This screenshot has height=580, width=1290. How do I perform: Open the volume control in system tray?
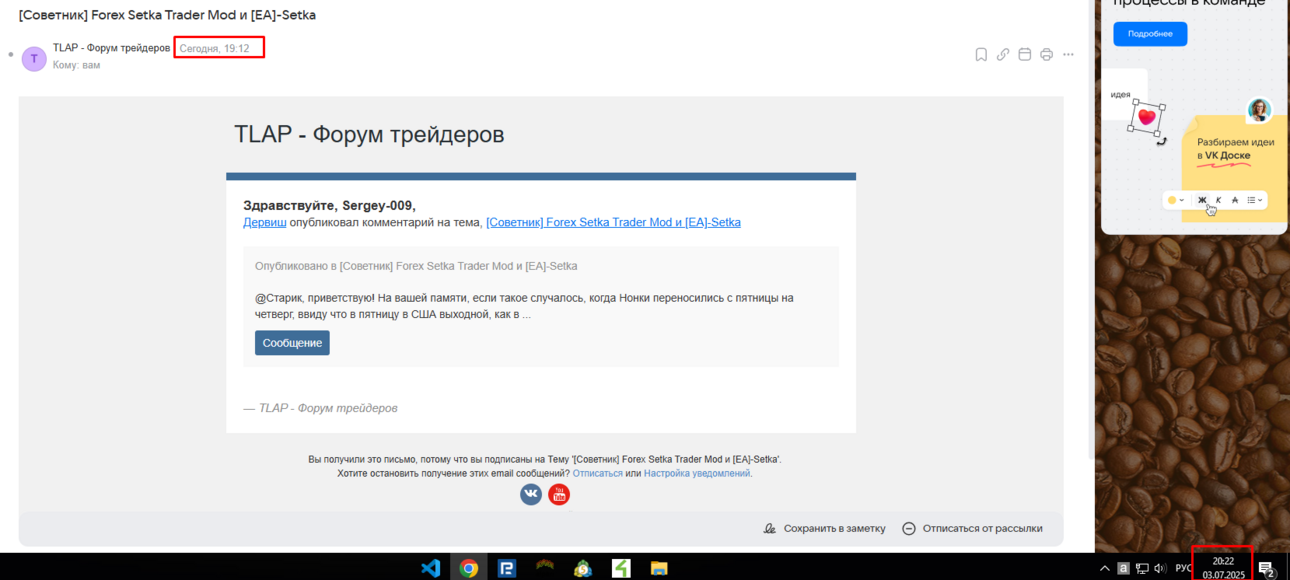pos(1160,568)
